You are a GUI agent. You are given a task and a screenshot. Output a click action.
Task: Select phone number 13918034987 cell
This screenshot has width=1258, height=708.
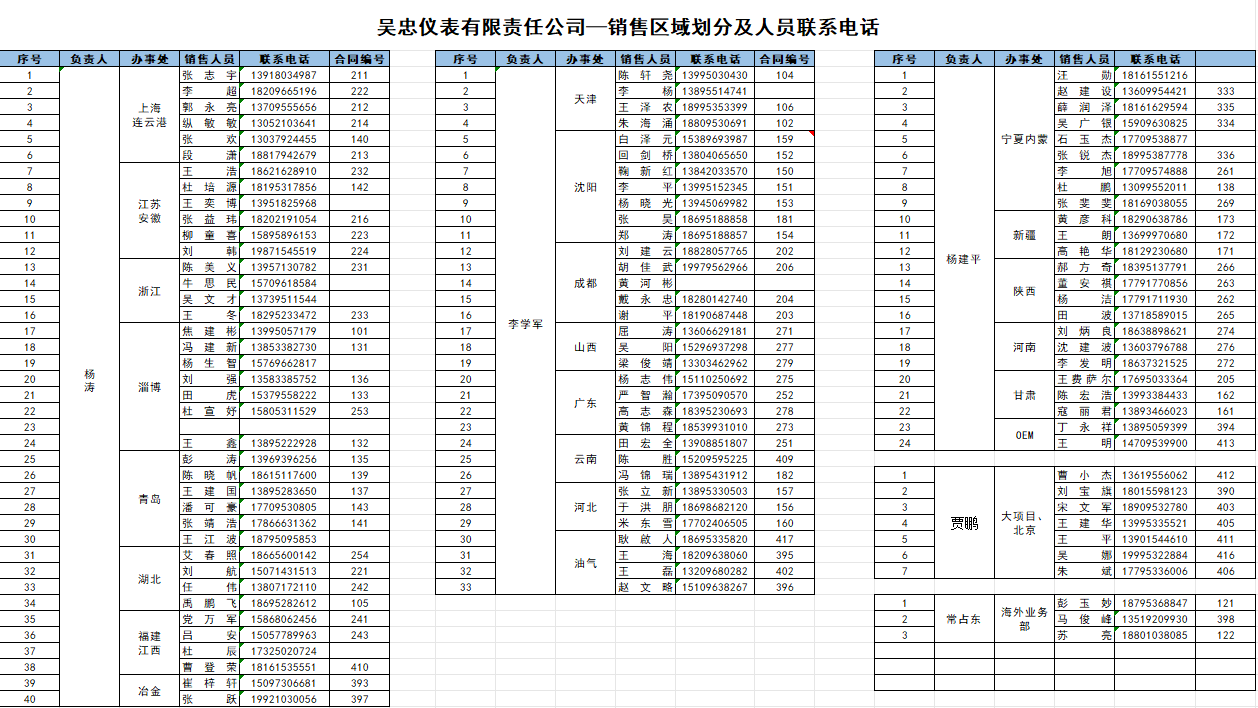[283, 75]
